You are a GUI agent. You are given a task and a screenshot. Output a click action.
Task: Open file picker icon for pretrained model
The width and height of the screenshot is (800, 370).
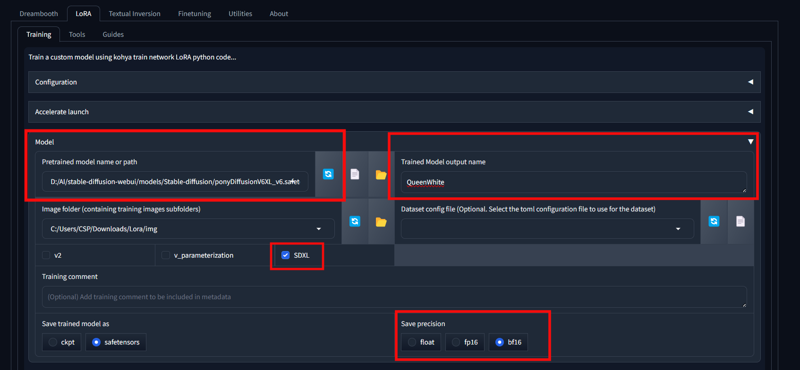coord(355,174)
